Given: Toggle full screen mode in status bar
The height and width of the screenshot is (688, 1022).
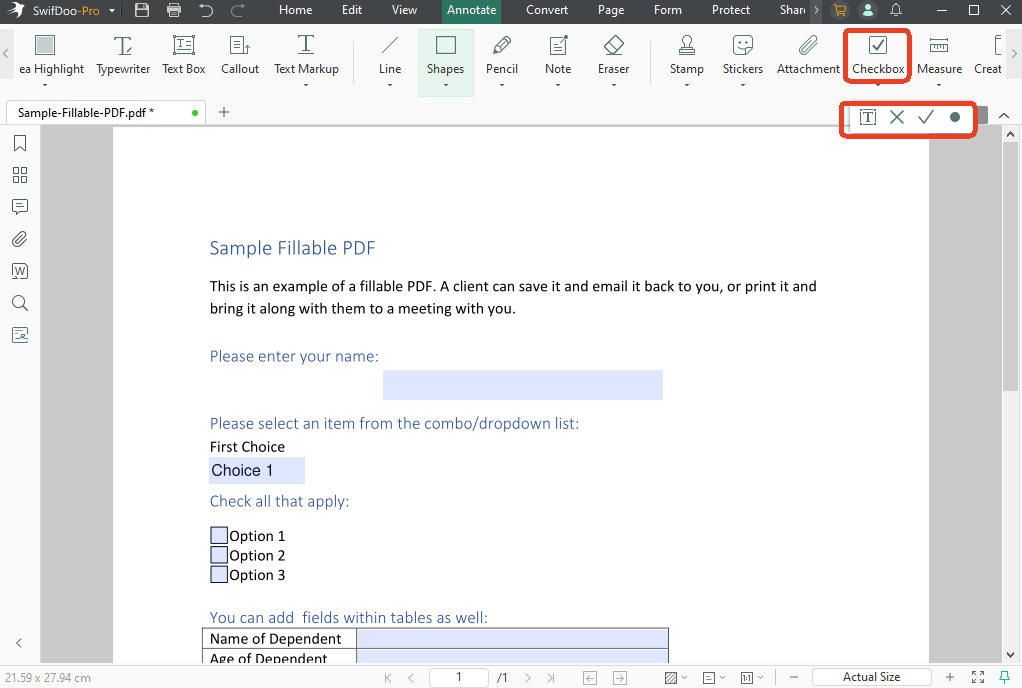Looking at the screenshot, I should click(978, 678).
